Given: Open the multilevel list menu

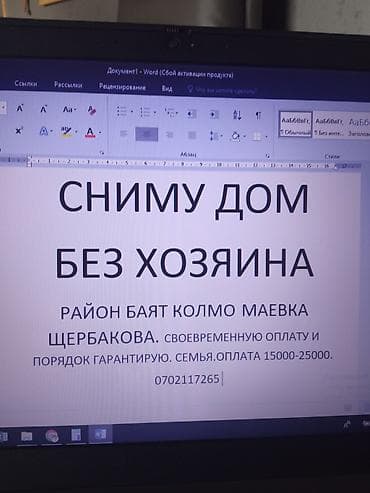Looking at the screenshot, I should tap(171, 113).
